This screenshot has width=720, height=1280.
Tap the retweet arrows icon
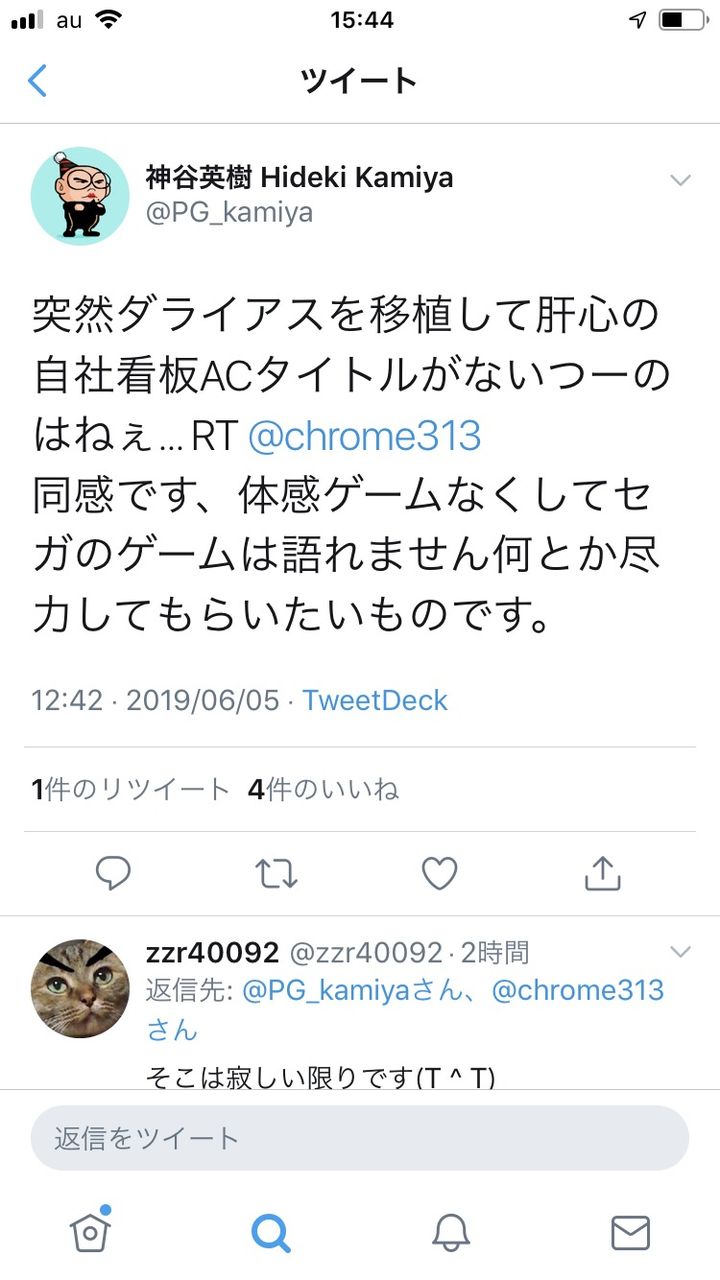tap(276, 873)
